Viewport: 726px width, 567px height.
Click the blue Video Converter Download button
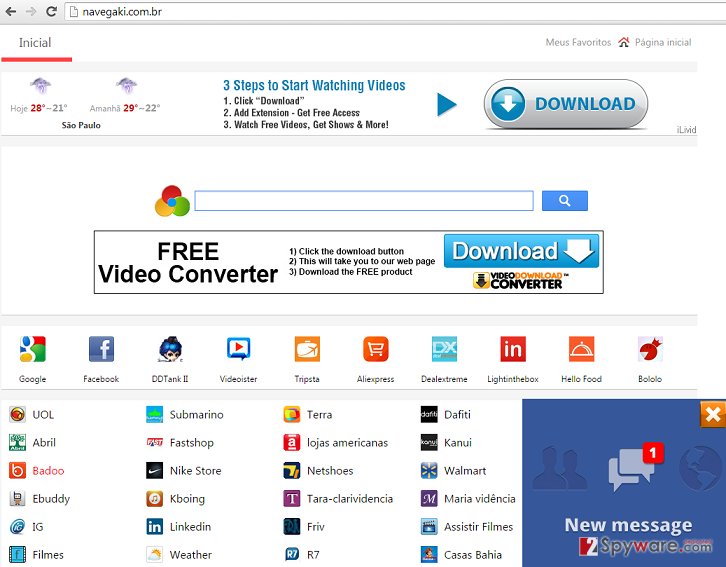(521, 251)
